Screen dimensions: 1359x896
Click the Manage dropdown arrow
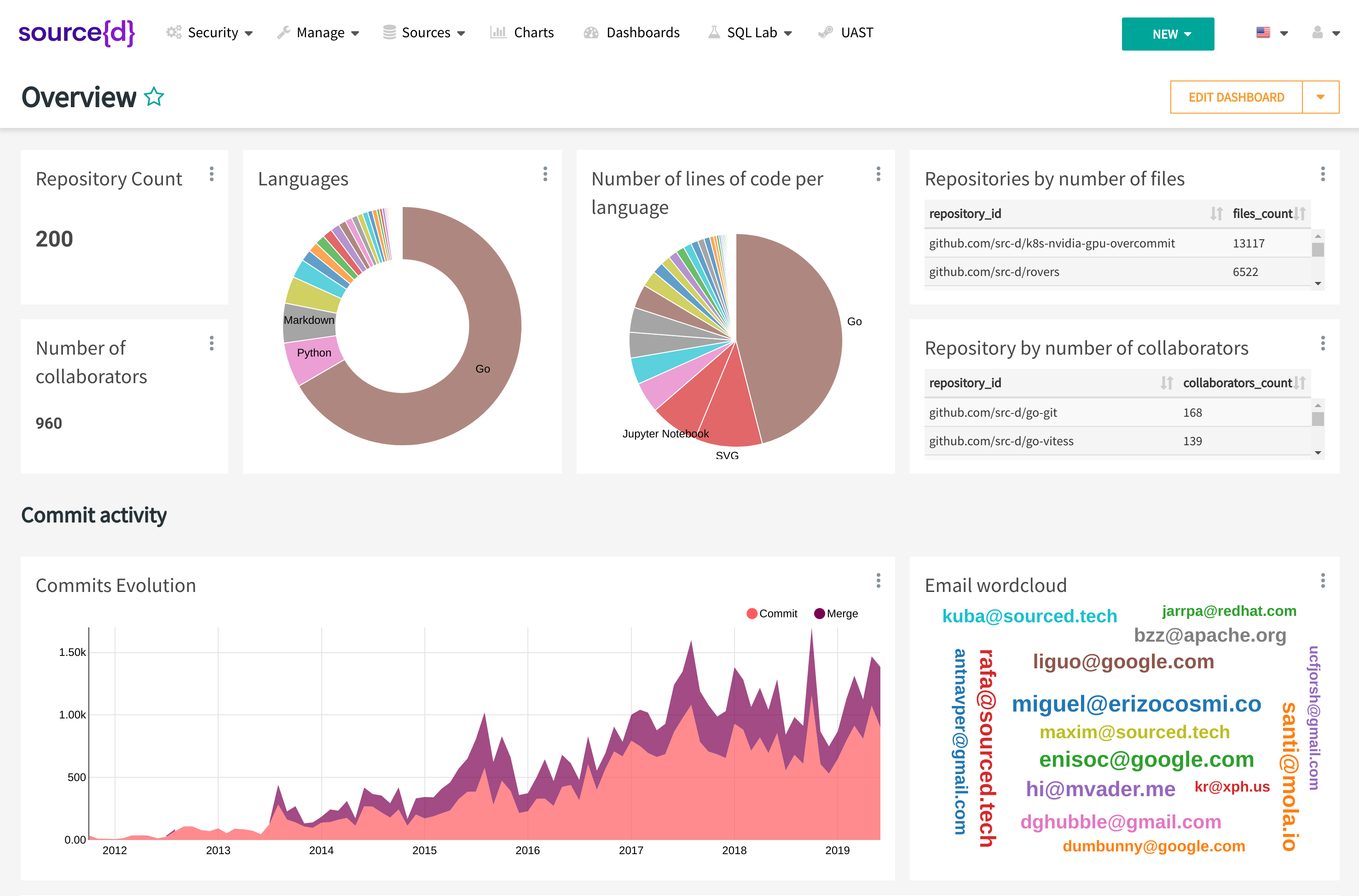[x=358, y=33]
